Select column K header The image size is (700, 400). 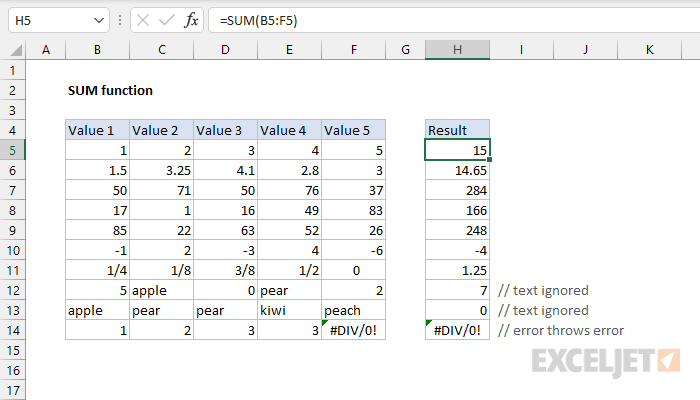650,50
